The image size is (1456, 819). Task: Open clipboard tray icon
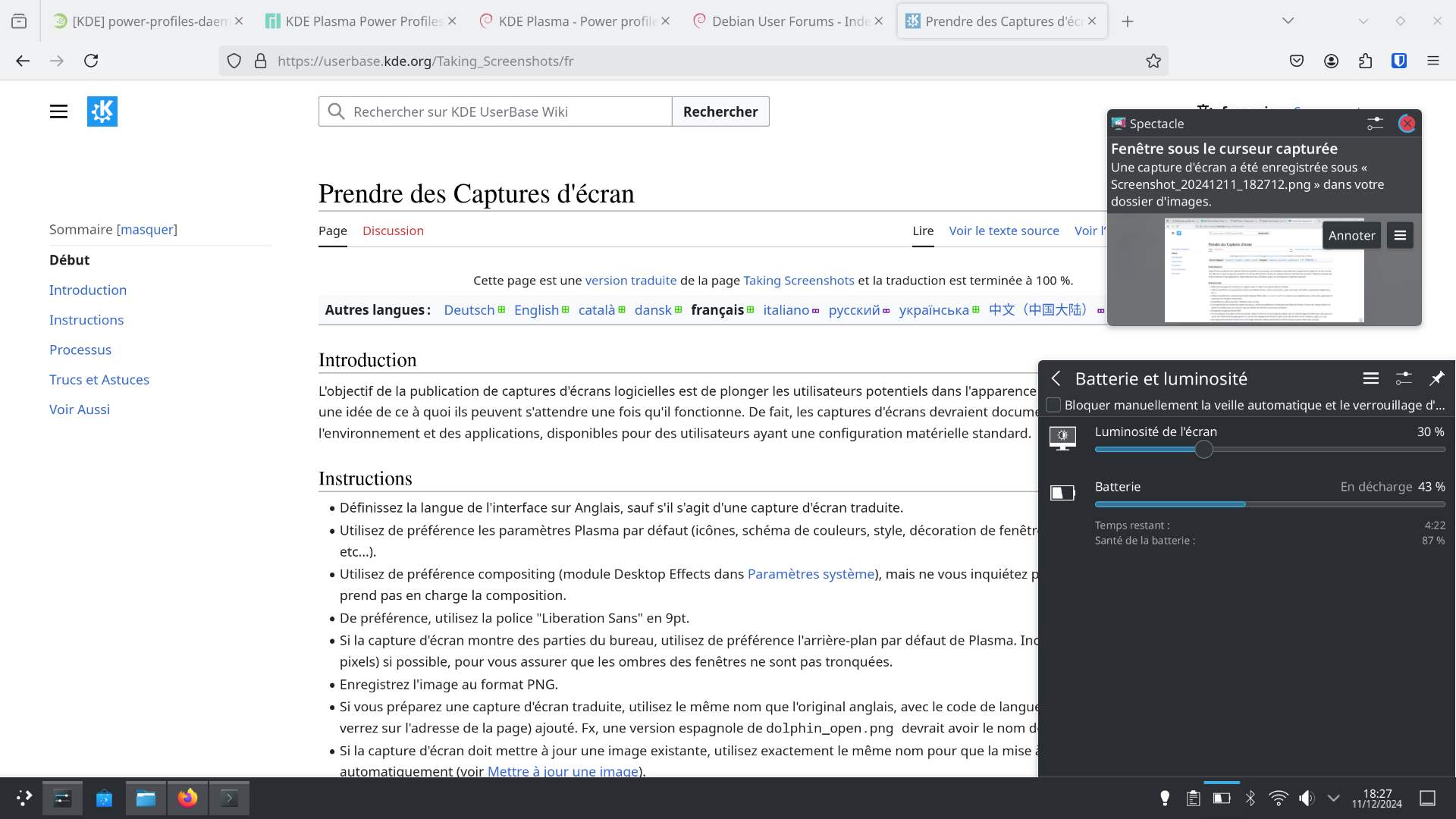(1193, 798)
